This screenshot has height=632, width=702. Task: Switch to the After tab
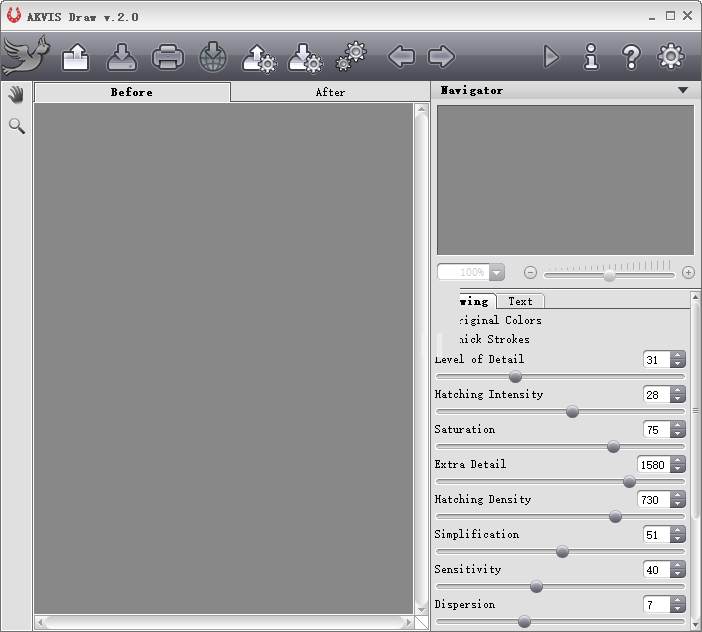(330, 92)
